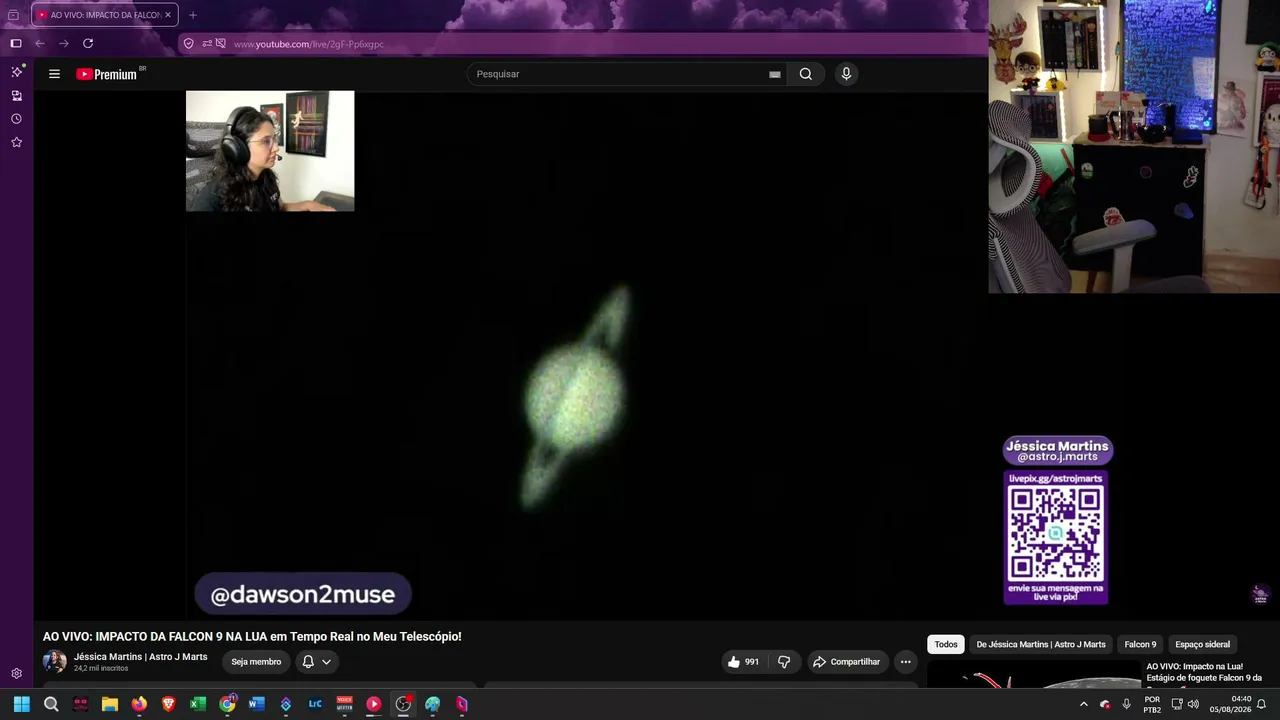Click the blocked-content icon in address bar
The image size is (1280, 720).
(221, 44)
